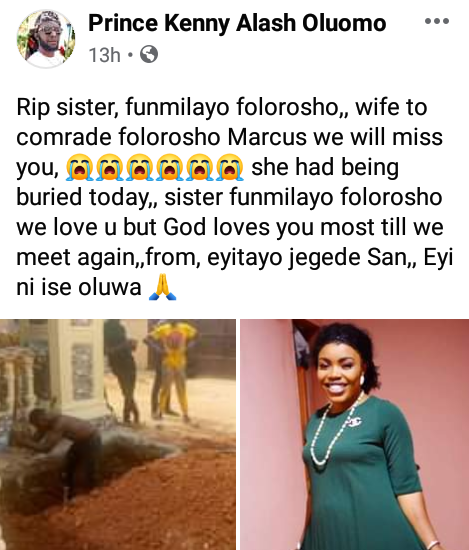Viewport: 469px width, 550px height.
Task: Click the text 'Rip sister, funmilayo folorosho'
Action: 177,107
